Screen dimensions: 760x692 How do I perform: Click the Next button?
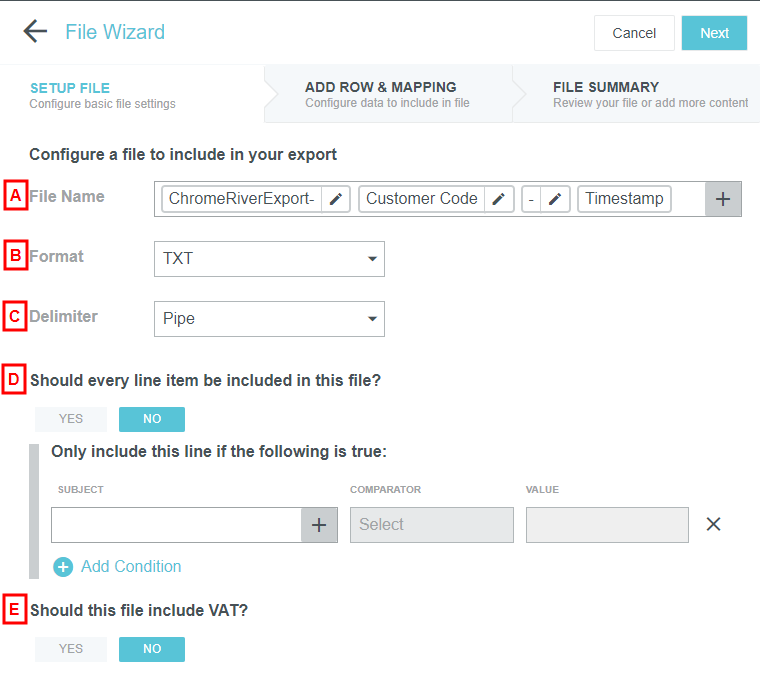click(714, 33)
